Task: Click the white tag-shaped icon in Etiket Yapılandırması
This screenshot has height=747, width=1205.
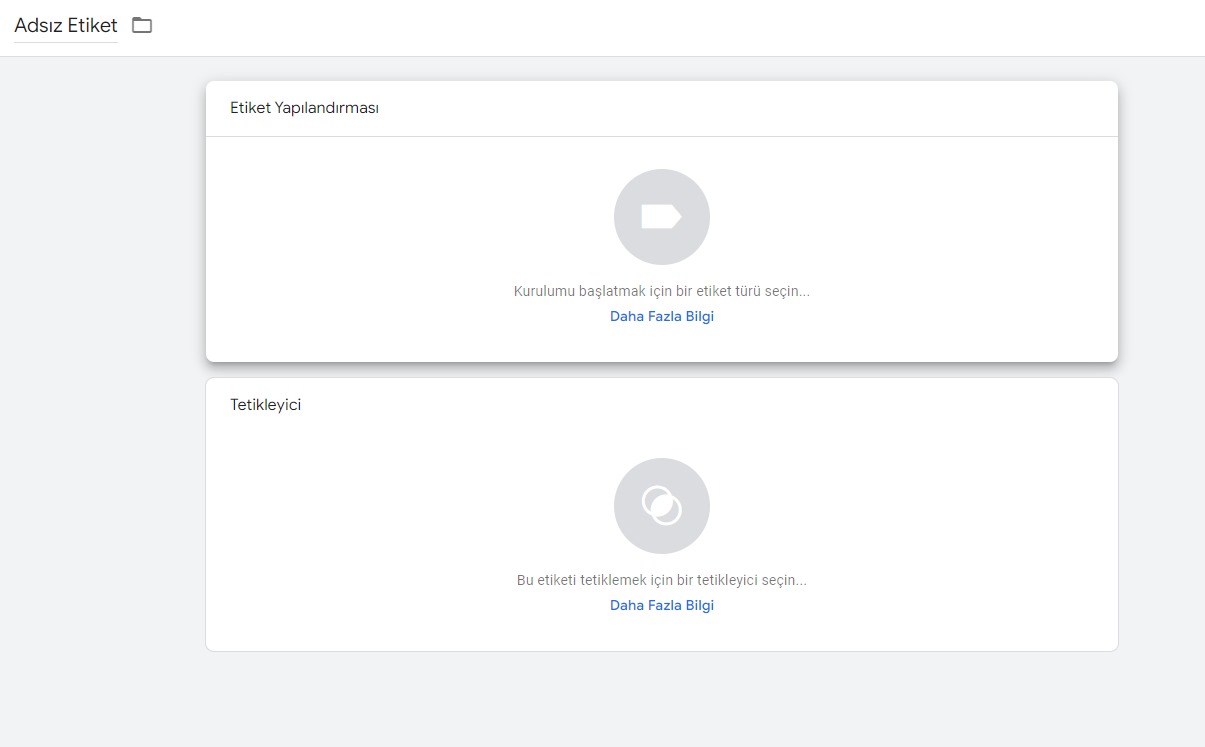Action: (x=660, y=217)
